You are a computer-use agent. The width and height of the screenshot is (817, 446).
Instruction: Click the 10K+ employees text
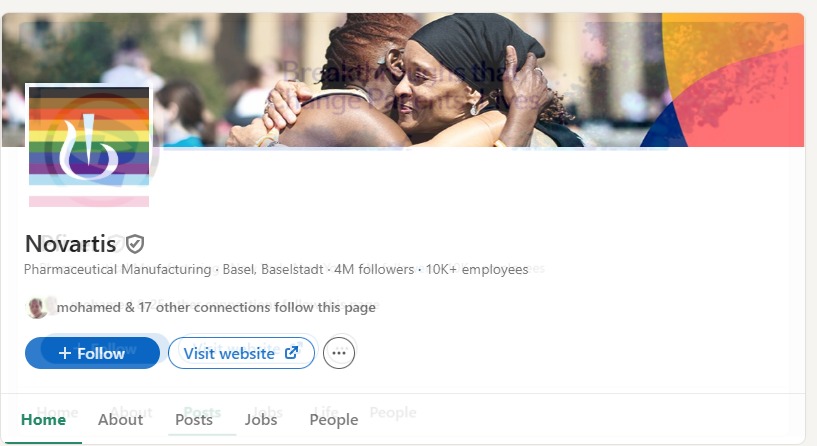[477, 269]
